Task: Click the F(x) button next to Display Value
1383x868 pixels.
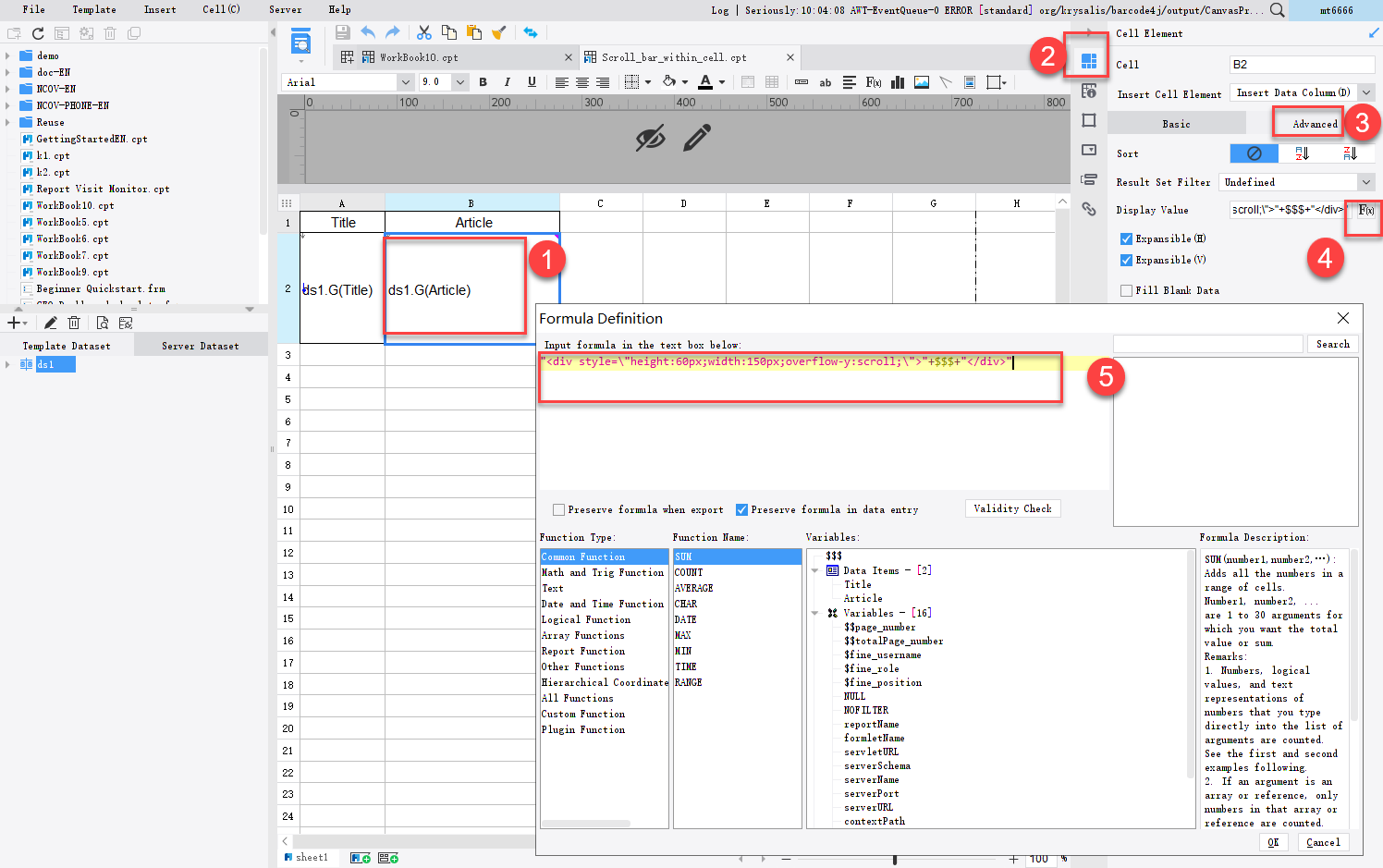Action: (1365, 211)
